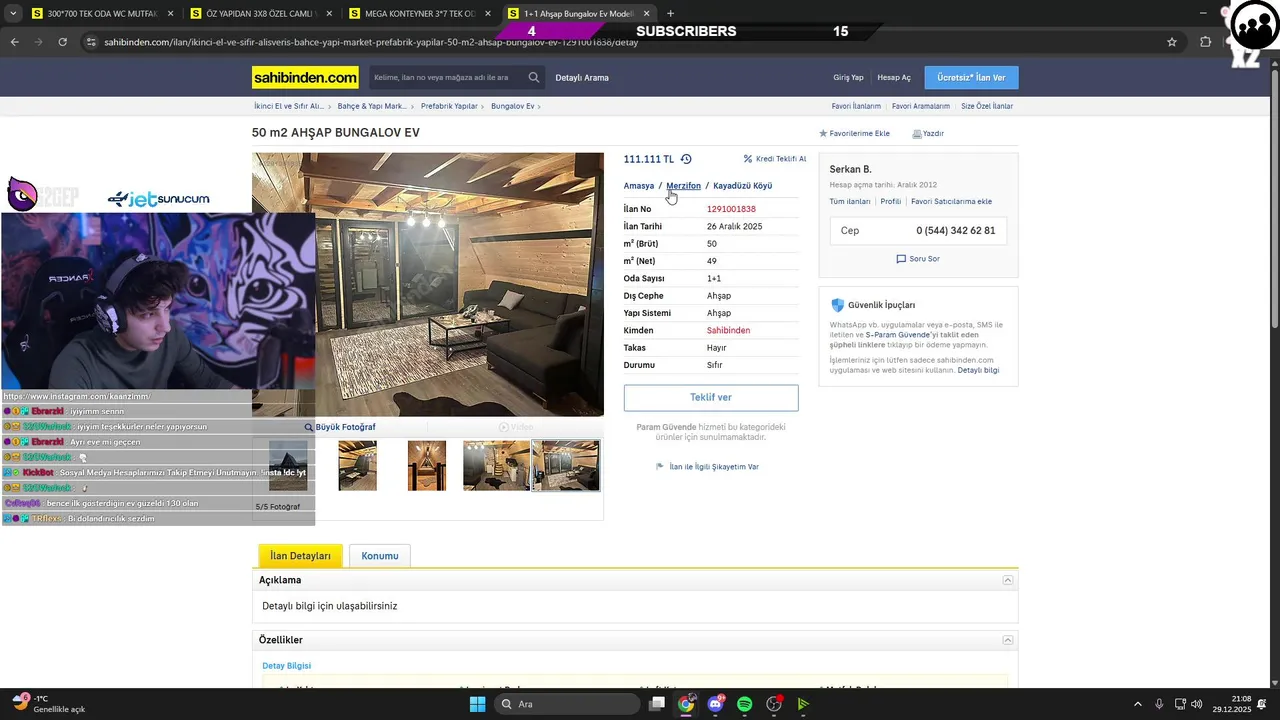Click the Soru Sor chat bubble icon
The height and width of the screenshot is (720, 1280).
point(901,259)
